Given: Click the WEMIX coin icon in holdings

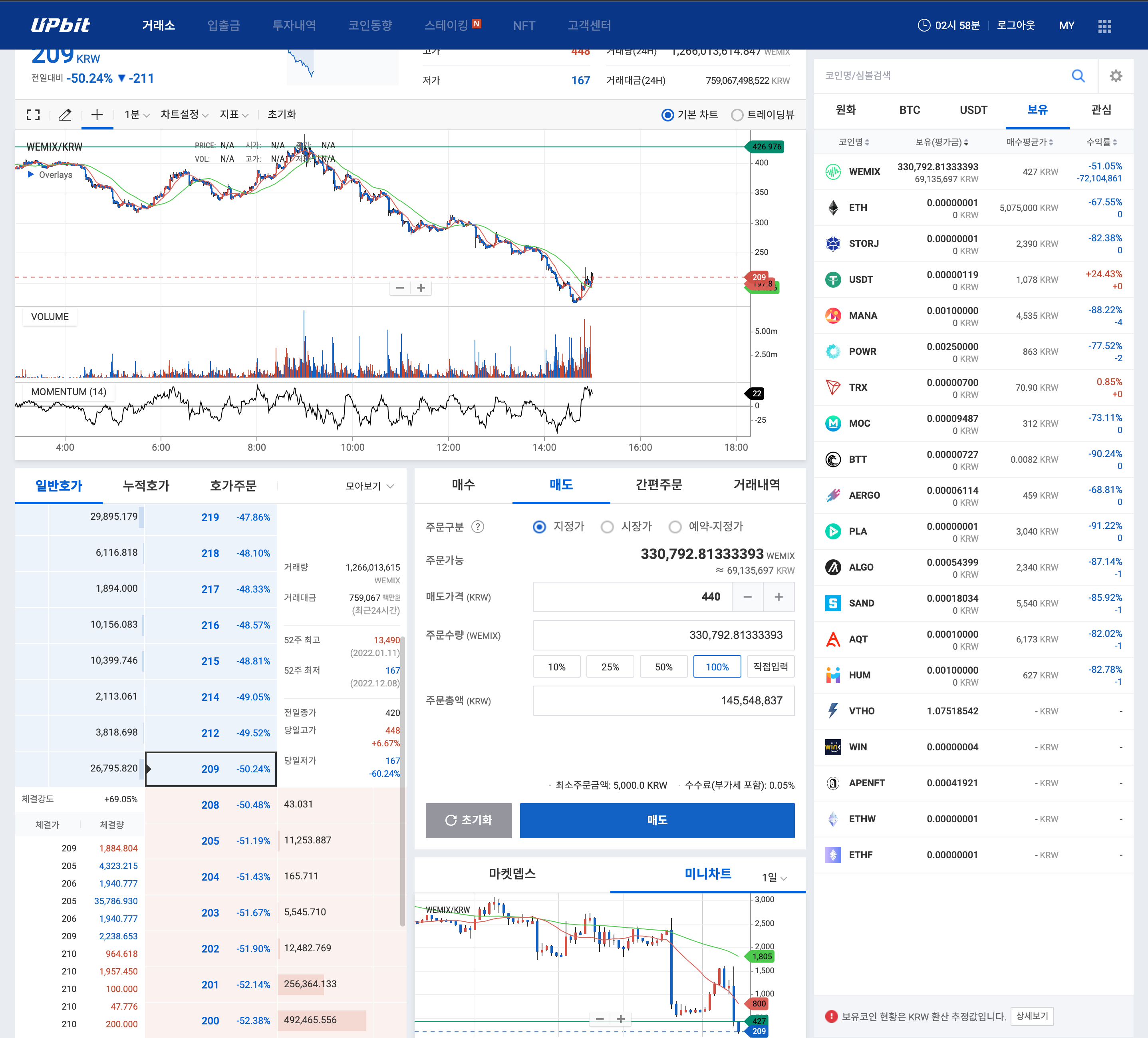Looking at the screenshot, I should coord(833,171).
